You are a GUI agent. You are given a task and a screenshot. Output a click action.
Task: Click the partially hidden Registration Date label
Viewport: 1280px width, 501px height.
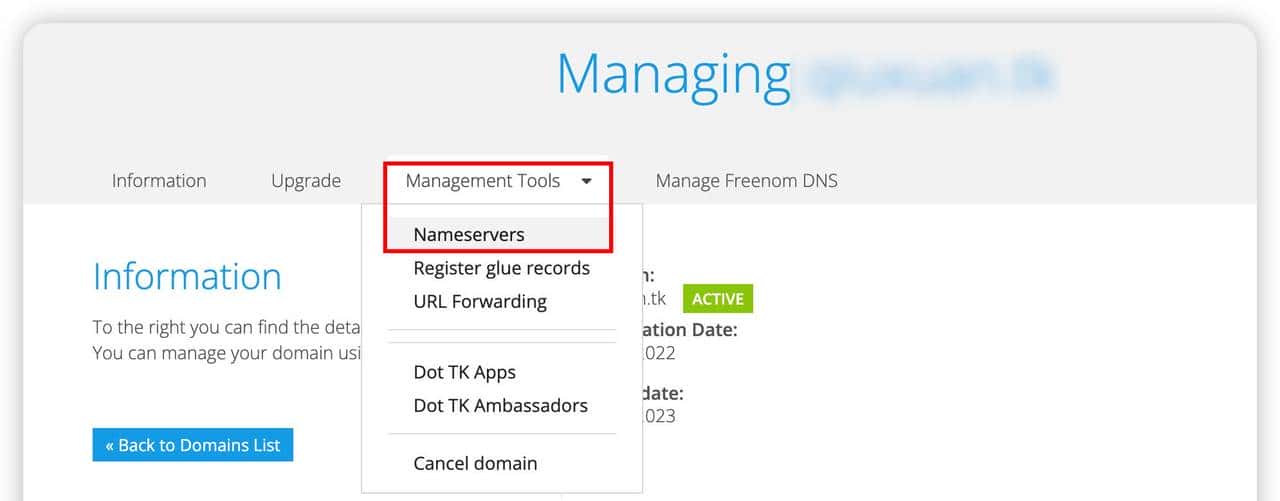pyautogui.click(x=690, y=329)
